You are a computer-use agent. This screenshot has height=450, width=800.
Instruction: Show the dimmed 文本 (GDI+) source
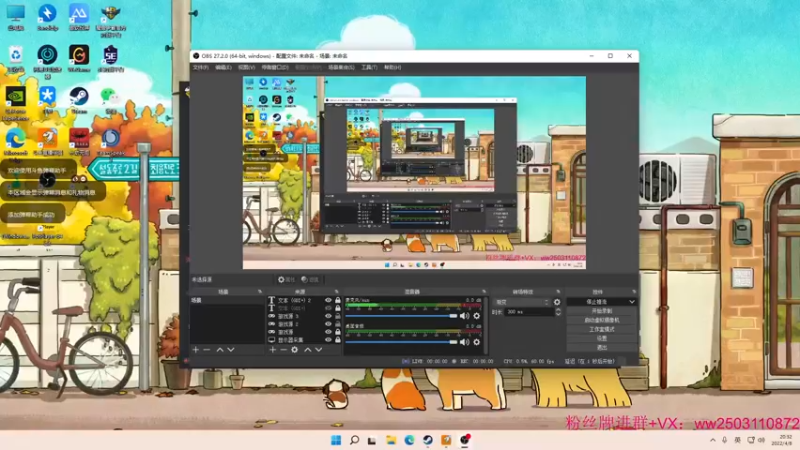(328, 308)
